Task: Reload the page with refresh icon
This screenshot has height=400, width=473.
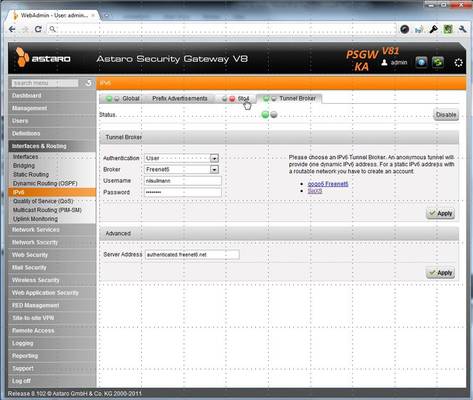Action: click(38, 29)
